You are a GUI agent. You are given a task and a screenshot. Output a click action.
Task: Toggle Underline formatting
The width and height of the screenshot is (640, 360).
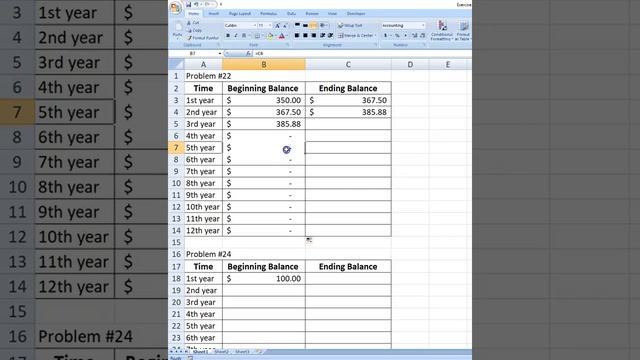coord(244,36)
